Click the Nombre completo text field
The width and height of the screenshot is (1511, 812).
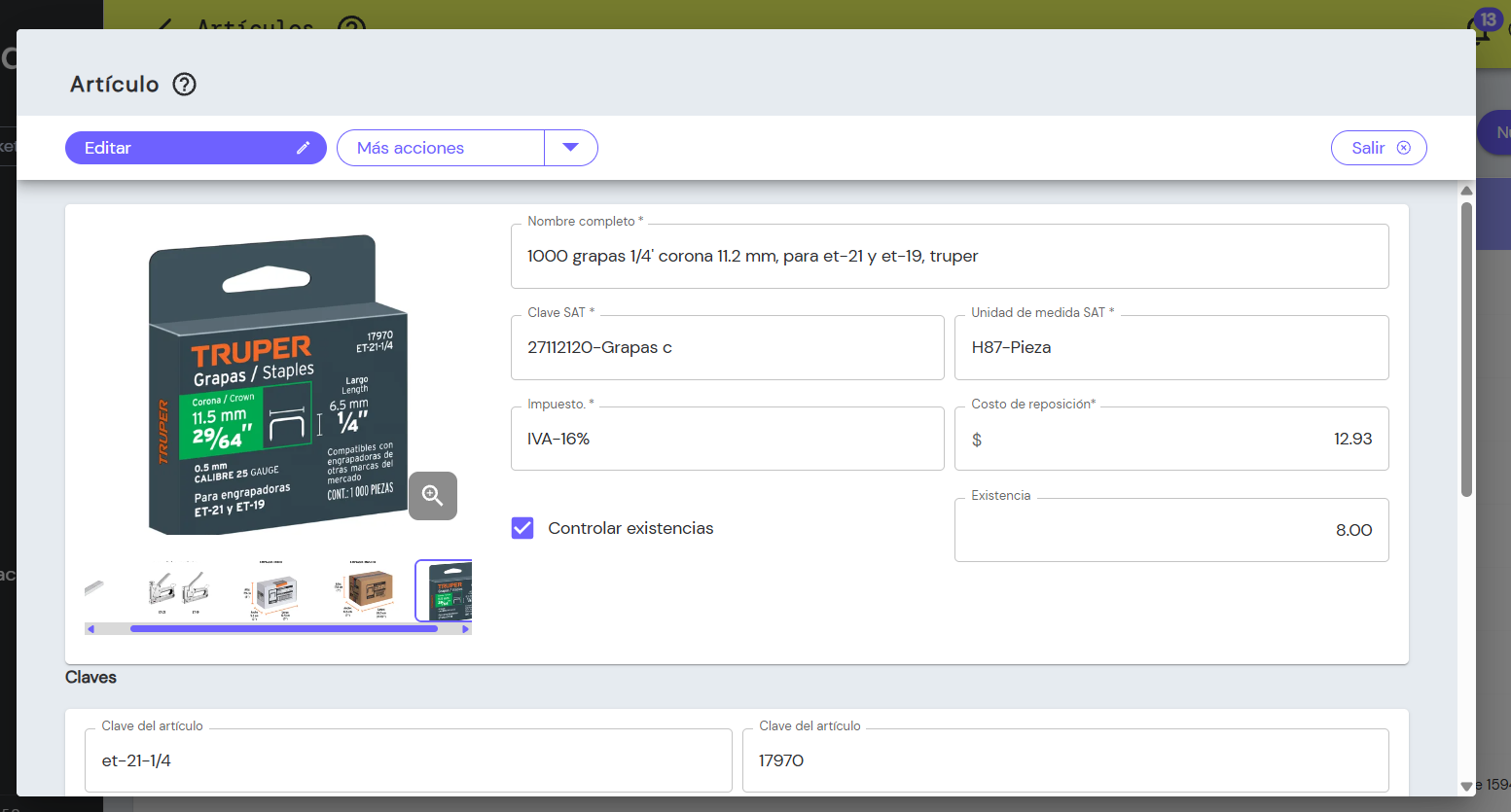[x=950, y=256]
